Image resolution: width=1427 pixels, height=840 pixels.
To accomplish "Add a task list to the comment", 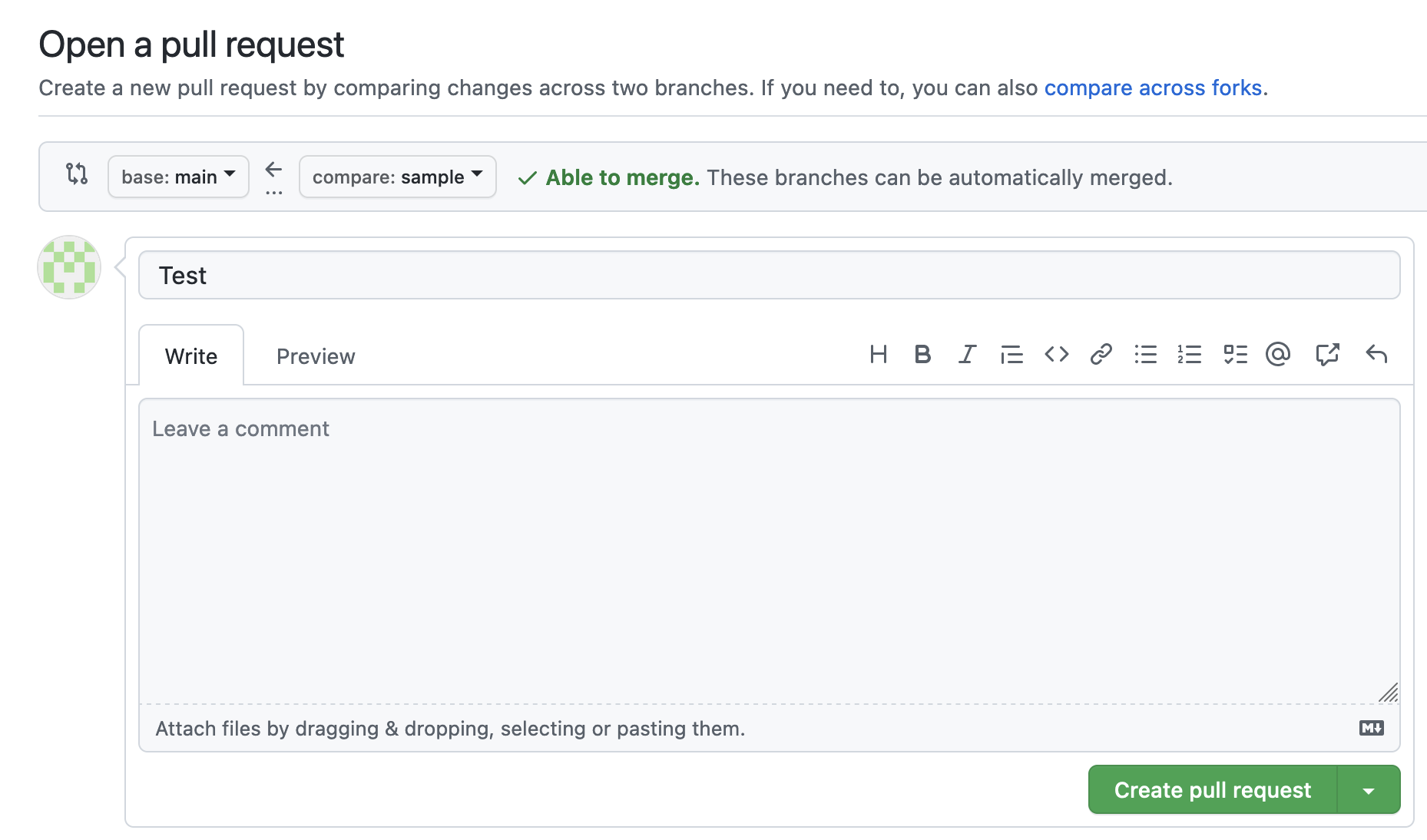I will [x=1234, y=354].
